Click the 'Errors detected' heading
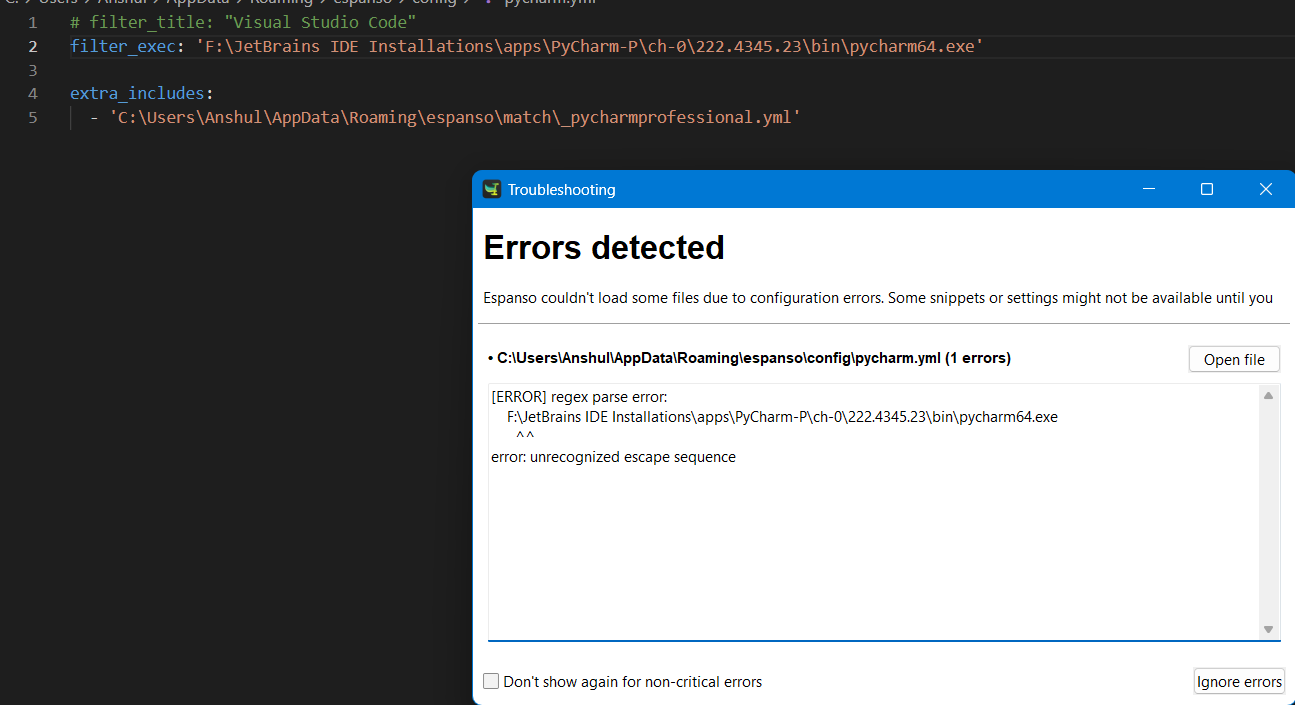1295x705 pixels. click(x=604, y=247)
